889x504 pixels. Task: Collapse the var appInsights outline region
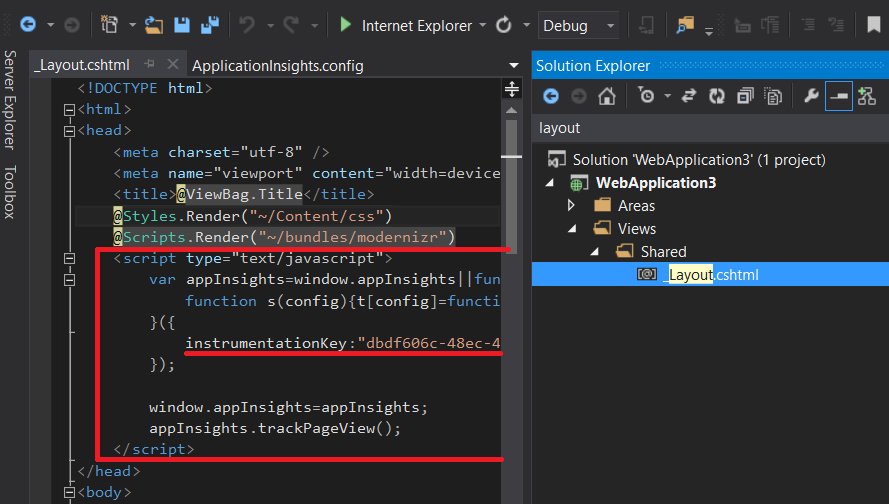[x=69, y=280]
